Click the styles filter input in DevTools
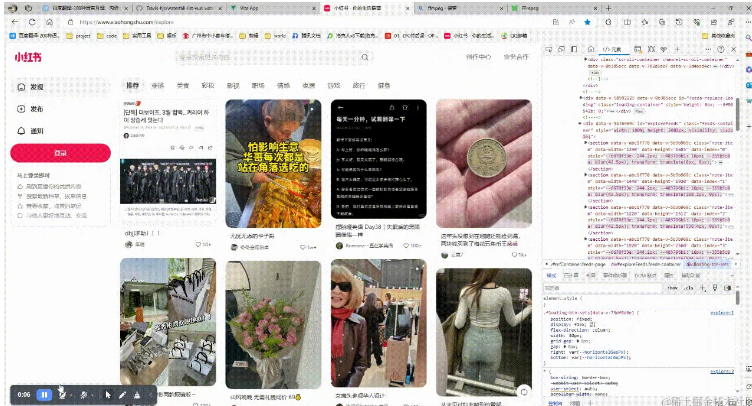This screenshot has height=406, width=752. [603, 288]
